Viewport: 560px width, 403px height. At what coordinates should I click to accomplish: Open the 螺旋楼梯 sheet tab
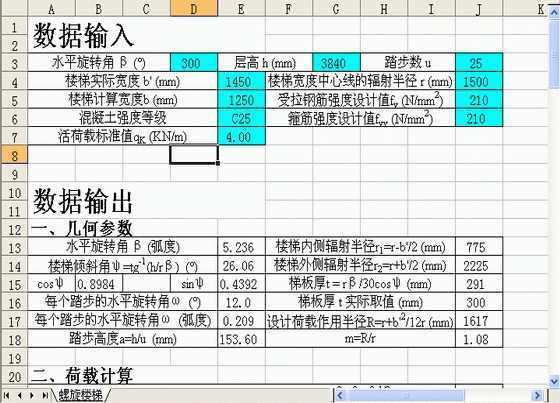(81, 395)
